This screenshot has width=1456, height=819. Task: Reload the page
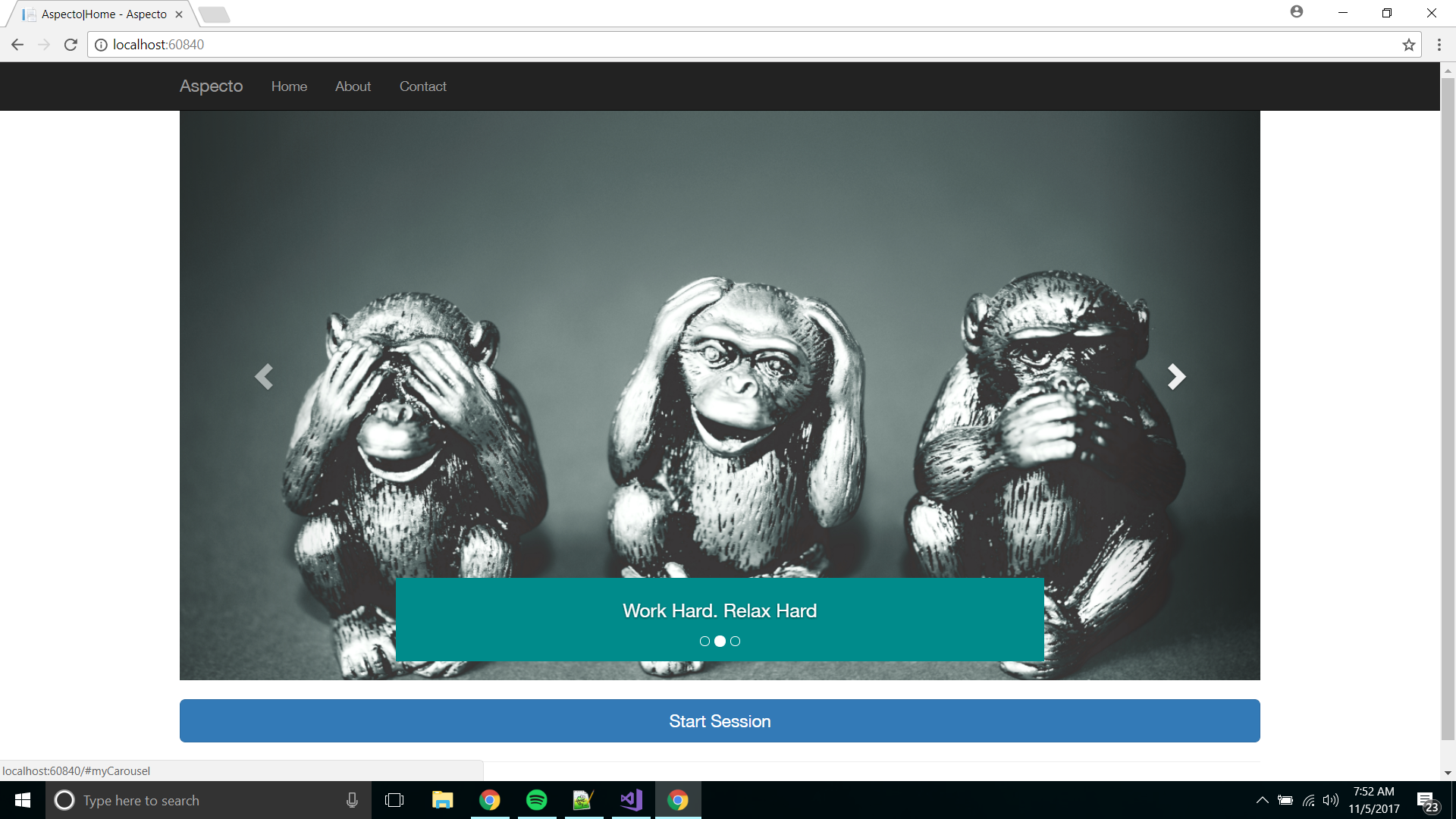coord(71,45)
